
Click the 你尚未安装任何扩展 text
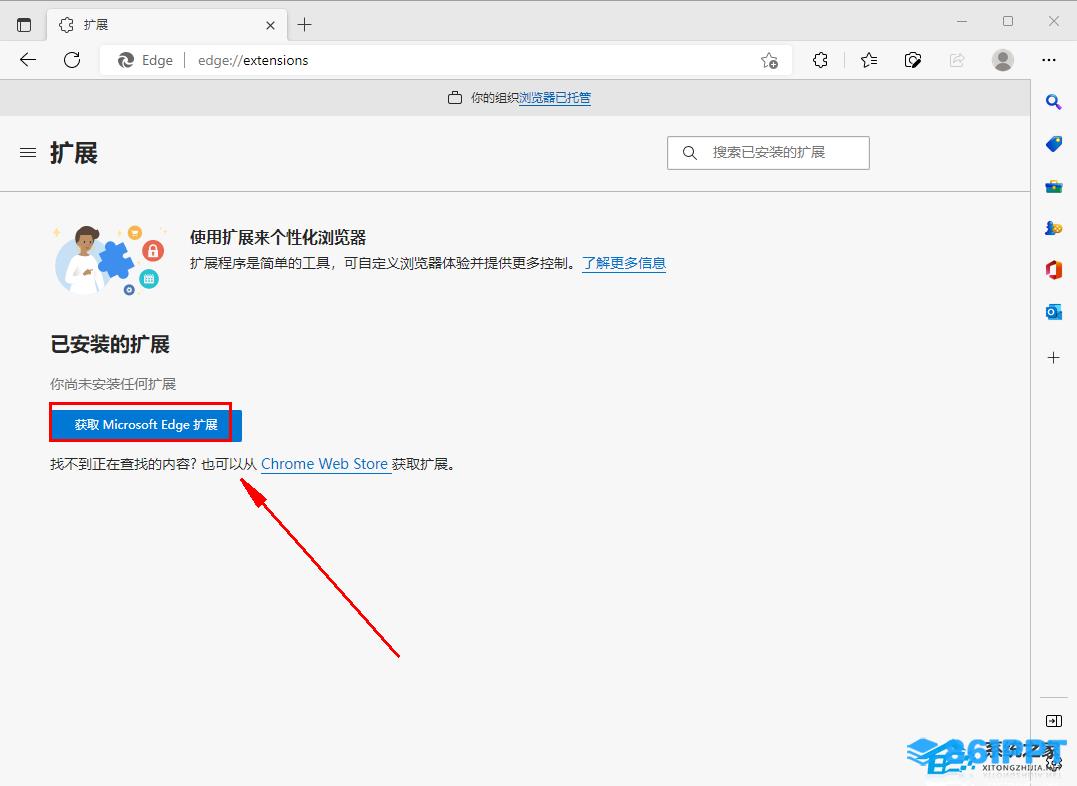[113, 383]
